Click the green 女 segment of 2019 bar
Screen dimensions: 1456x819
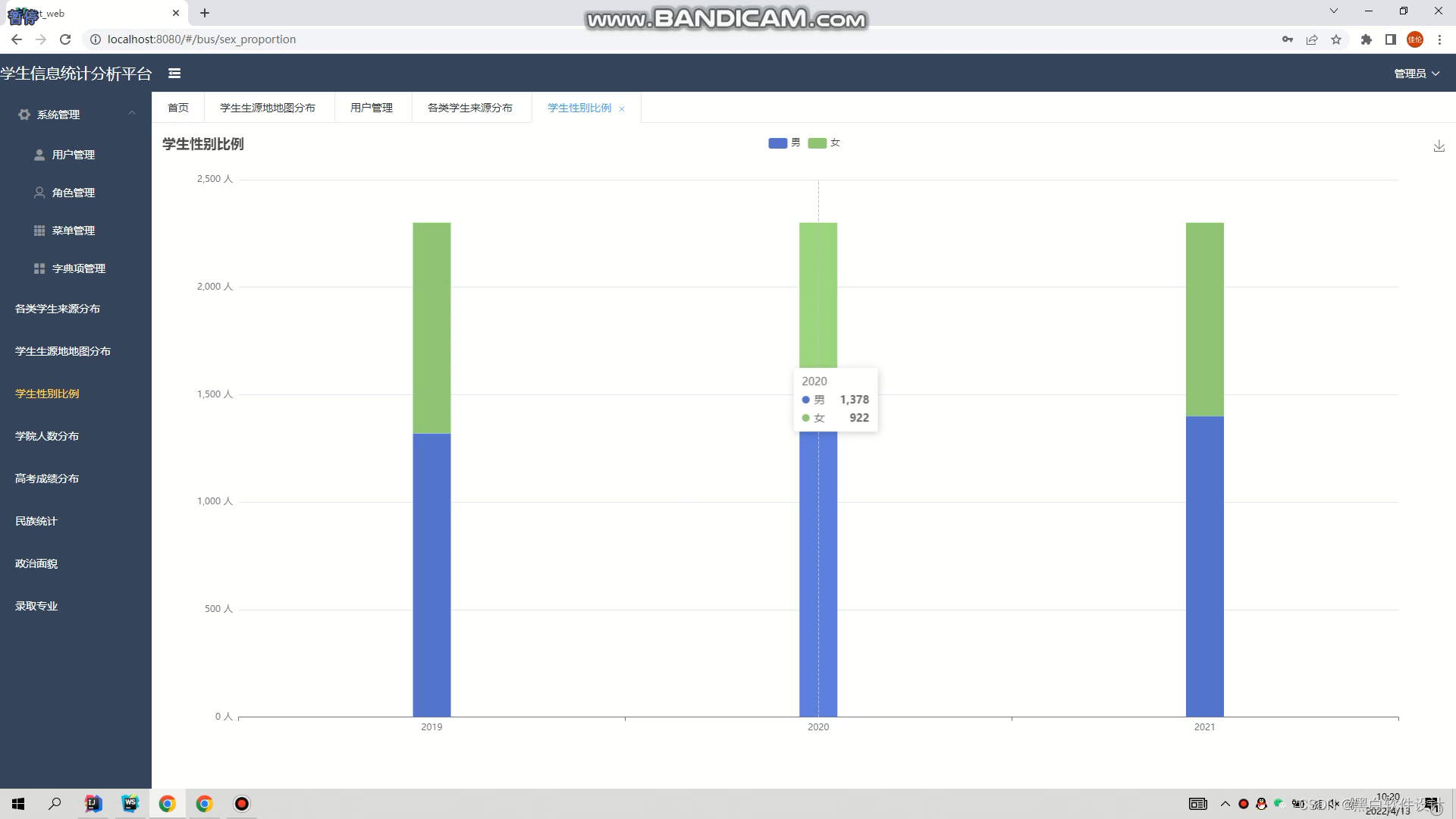pyautogui.click(x=431, y=328)
